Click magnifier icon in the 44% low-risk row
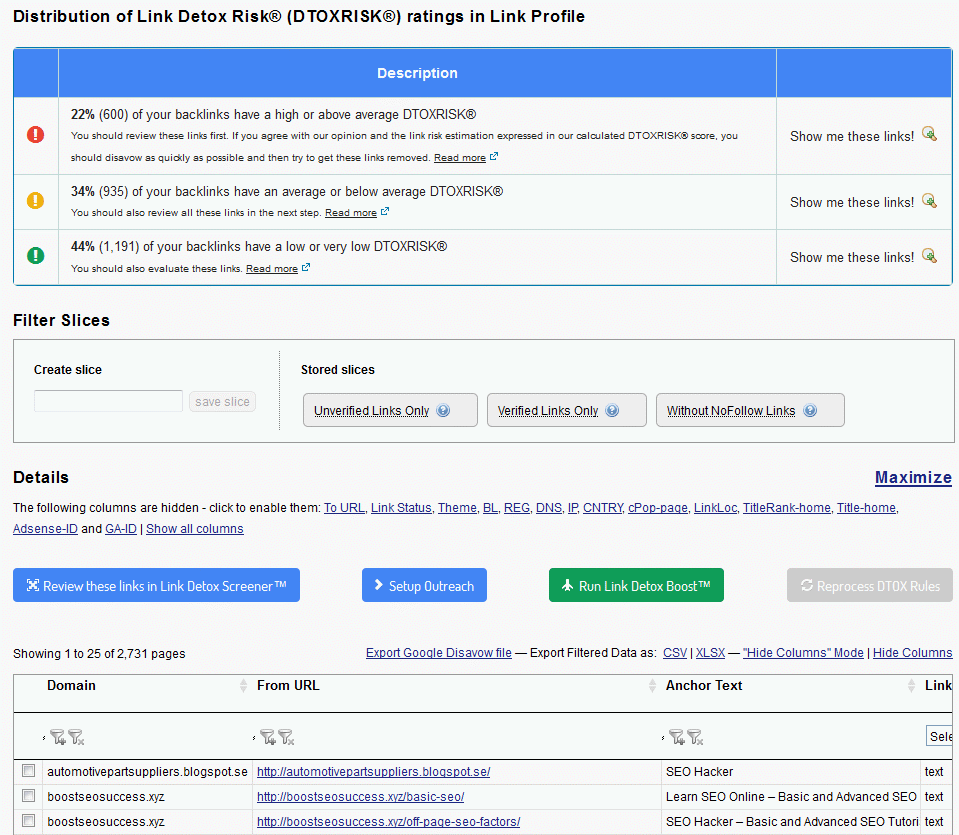The width and height of the screenshot is (959, 835). click(929, 256)
